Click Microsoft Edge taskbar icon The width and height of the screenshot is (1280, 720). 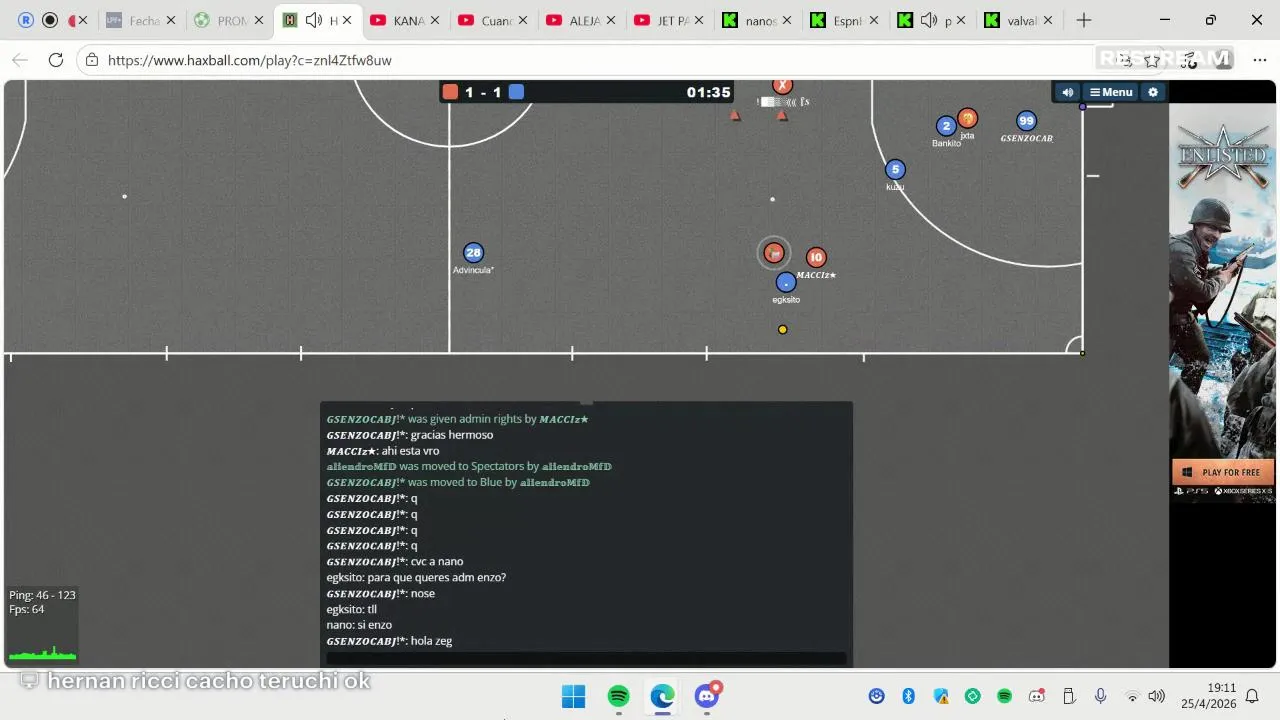662,696
